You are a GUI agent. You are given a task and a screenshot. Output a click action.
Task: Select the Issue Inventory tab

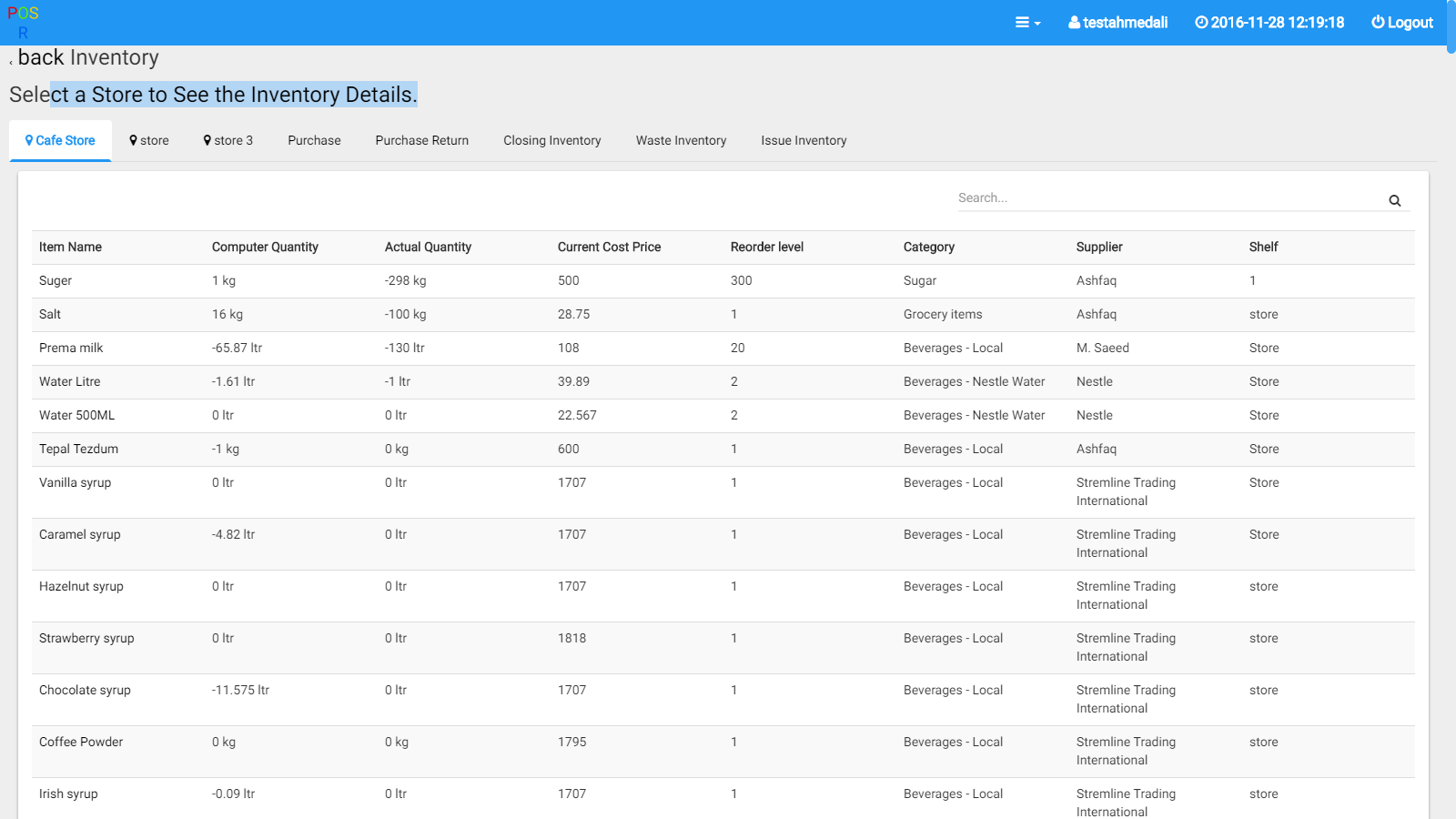804,140
